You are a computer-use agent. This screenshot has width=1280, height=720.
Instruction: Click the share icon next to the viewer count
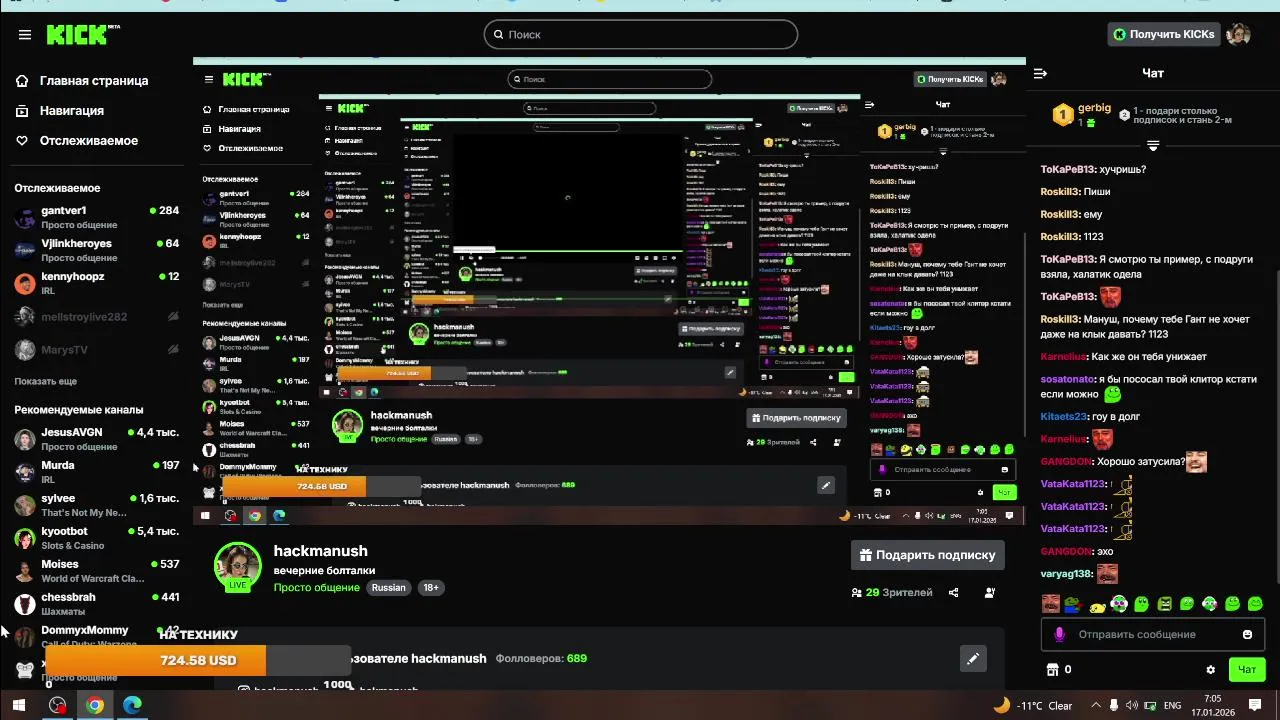point(953,593)
